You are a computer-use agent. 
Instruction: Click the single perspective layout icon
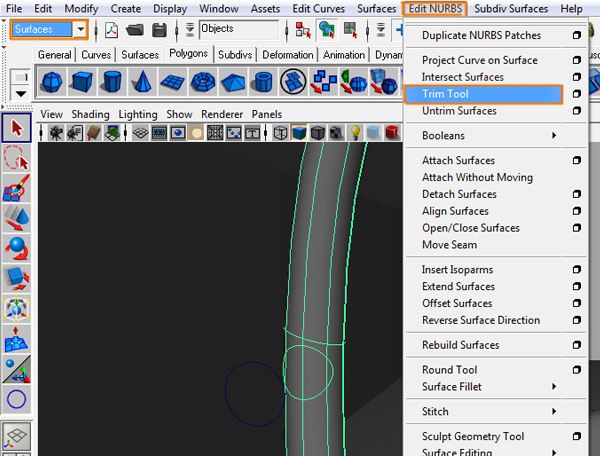[16, 436]
